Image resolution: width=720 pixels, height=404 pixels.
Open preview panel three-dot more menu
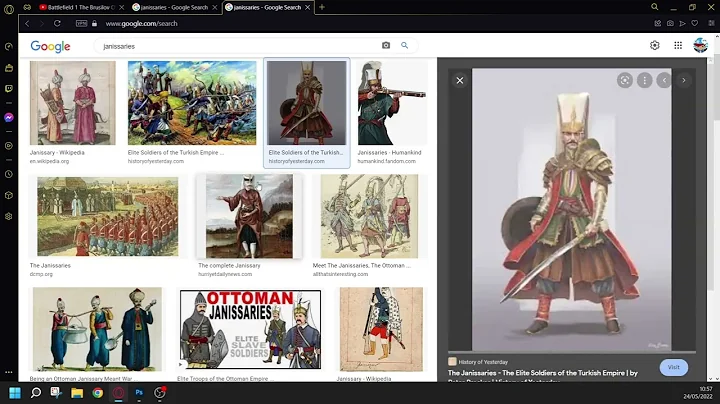(x=645, y=80)
